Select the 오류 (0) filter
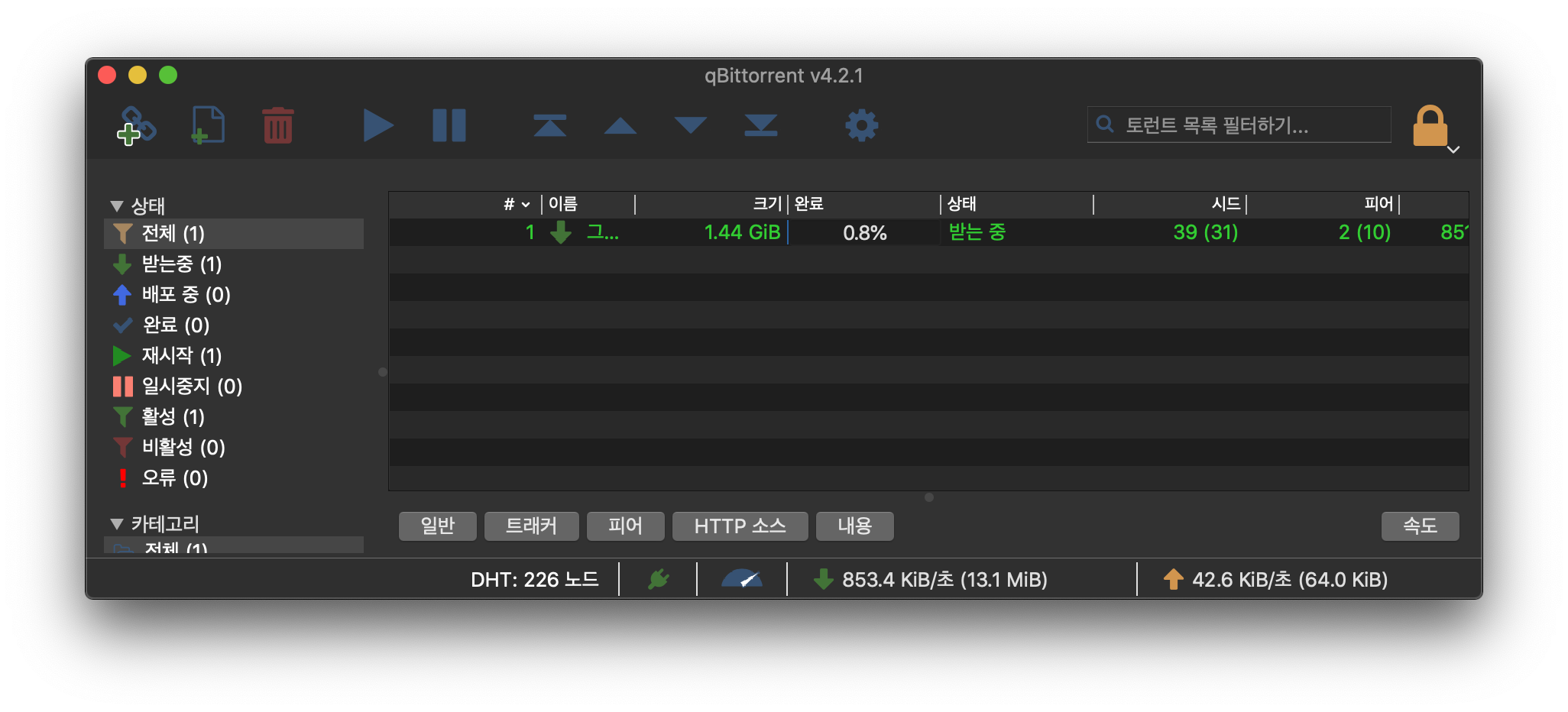Image resolution: width=1568 pixels, height=712 pixels. [x=234, y=478]
